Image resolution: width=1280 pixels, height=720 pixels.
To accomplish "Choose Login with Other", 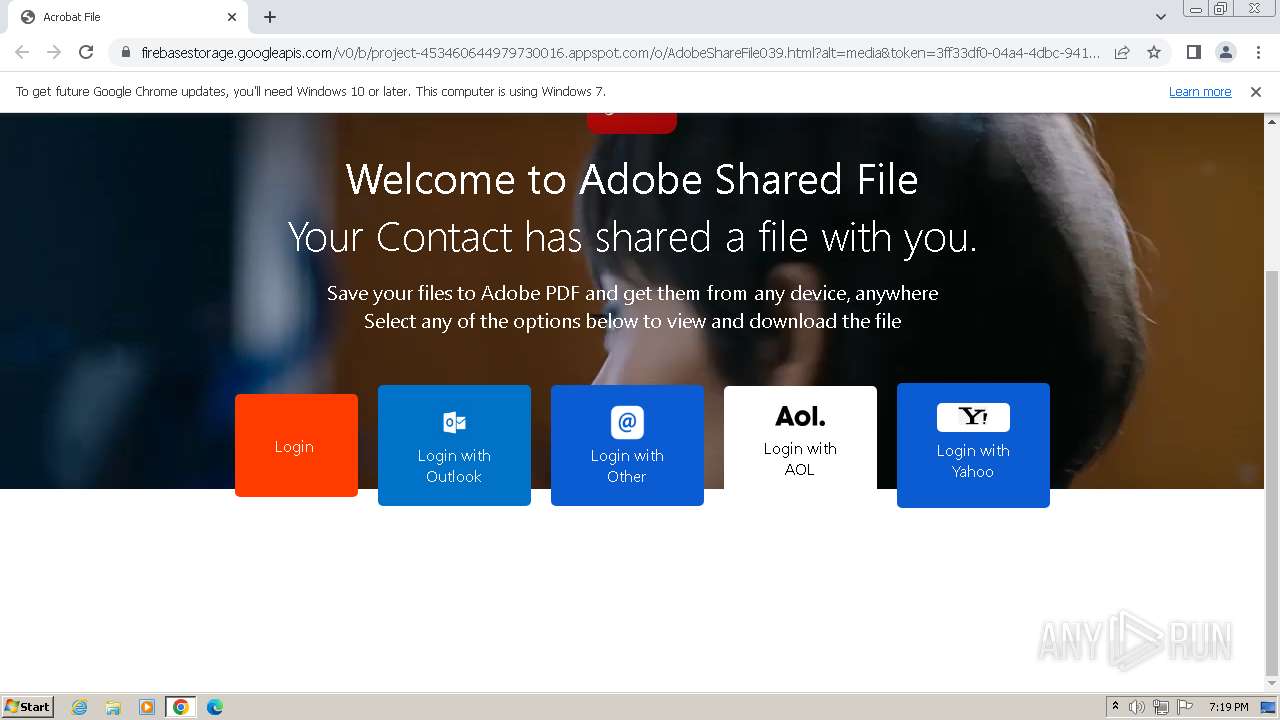I will (627, 445).
